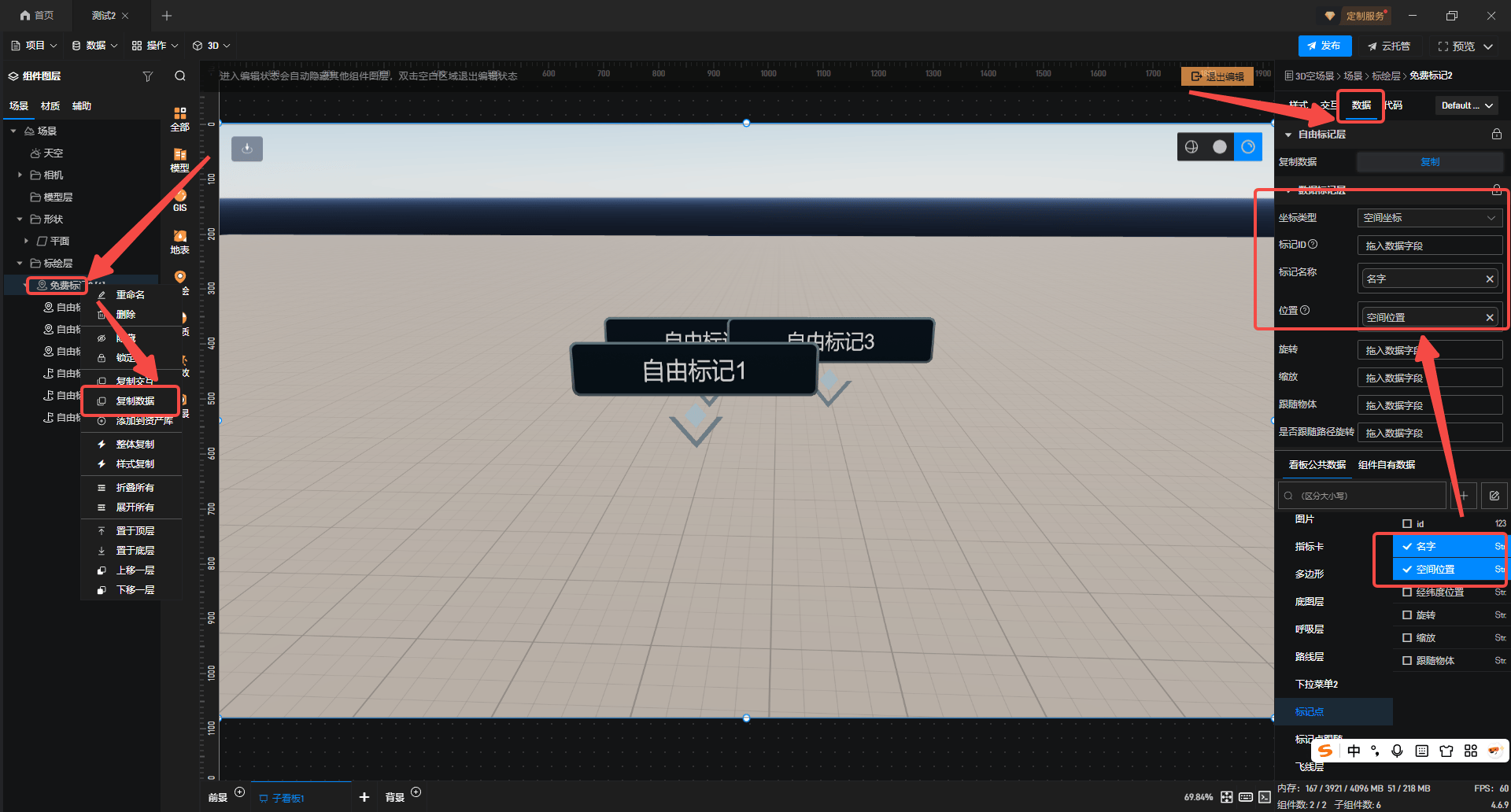Screen dimensions: 1511x812
Task: Collapse the 标绘层 tree folder
Action: 20,264
